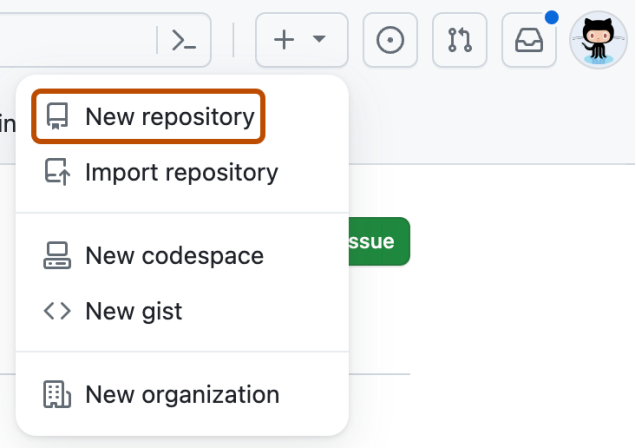Open the Pull requests icon
This screenshot has width=636, height=448.
(459, 40)
